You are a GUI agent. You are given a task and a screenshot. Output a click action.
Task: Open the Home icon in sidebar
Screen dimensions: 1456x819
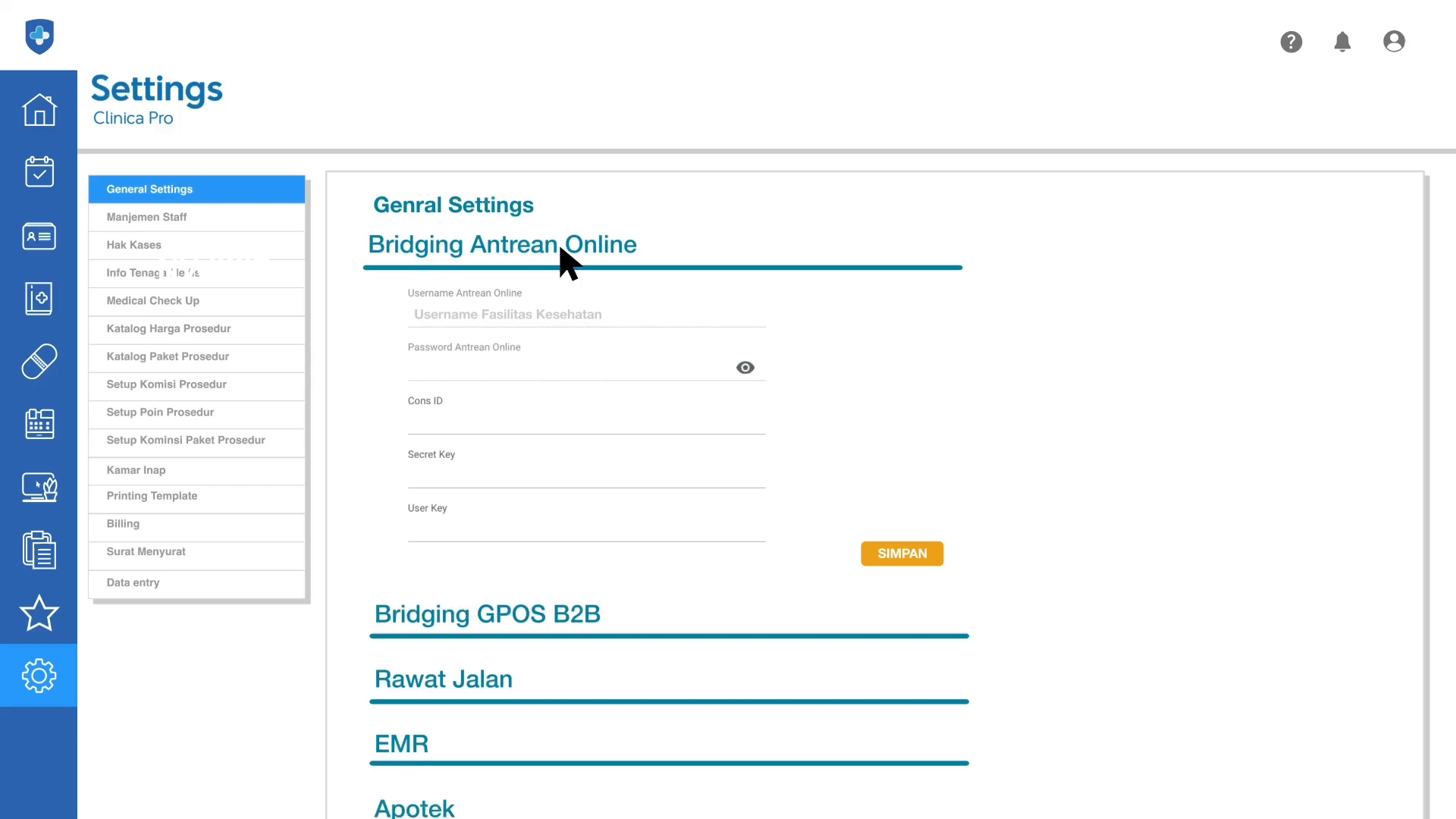[x=39, y=110]
